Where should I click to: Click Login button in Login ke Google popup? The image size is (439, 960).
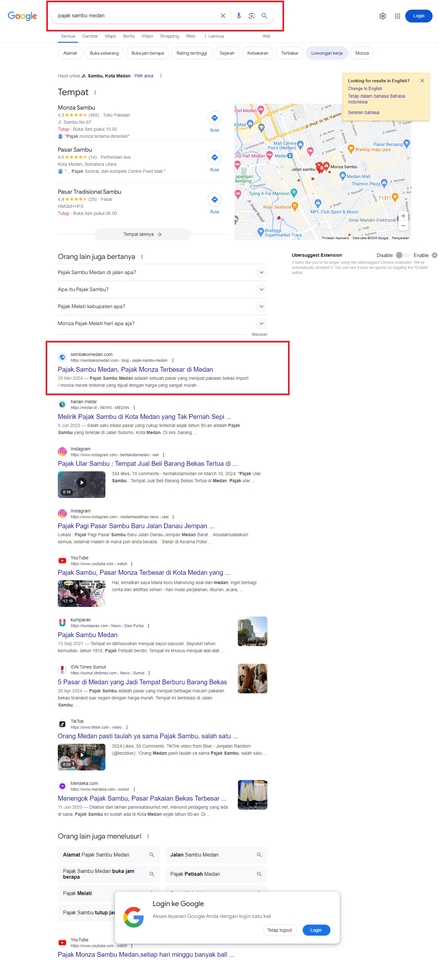316,929
